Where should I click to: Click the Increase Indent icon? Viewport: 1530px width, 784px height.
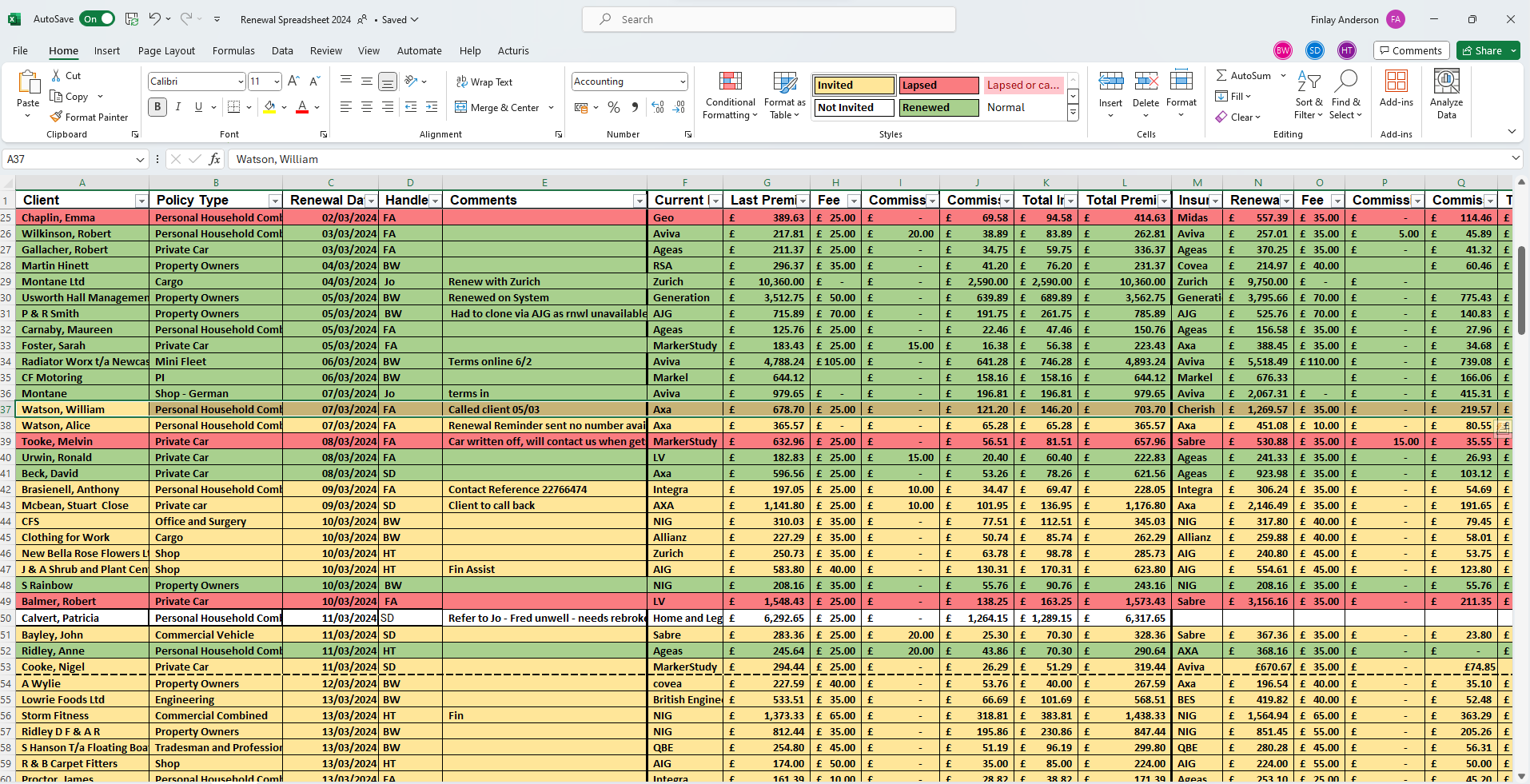(x=432, y=107)
